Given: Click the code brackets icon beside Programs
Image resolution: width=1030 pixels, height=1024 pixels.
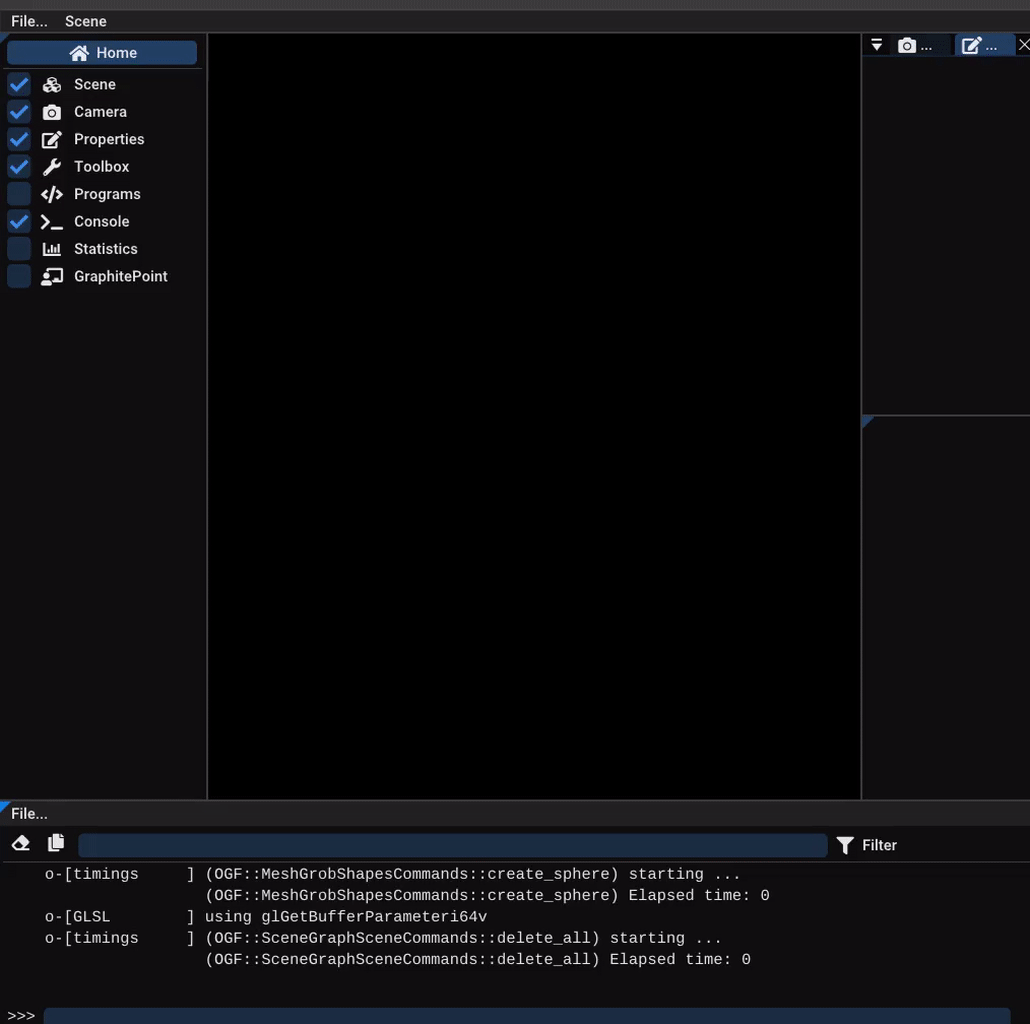Looking at the screenshot, I should [52, 194].
